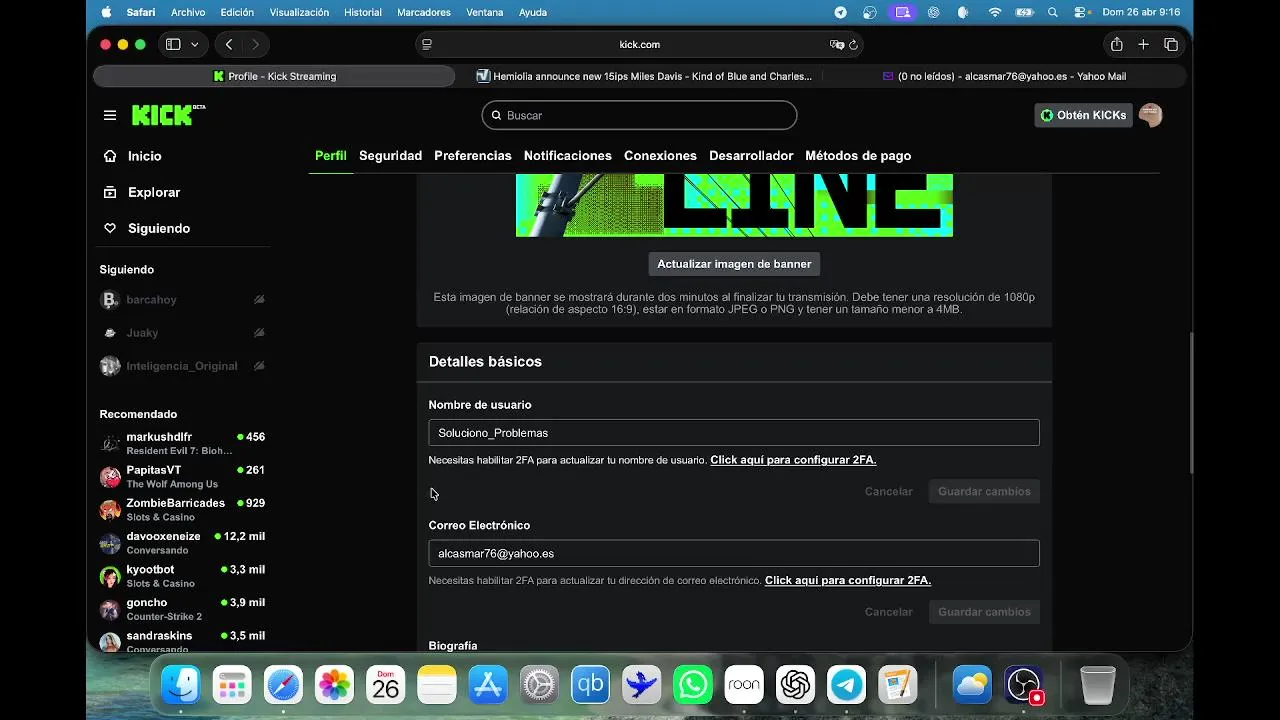
Task: Open davooxeneize in Recomendado list
Action: 182,543
